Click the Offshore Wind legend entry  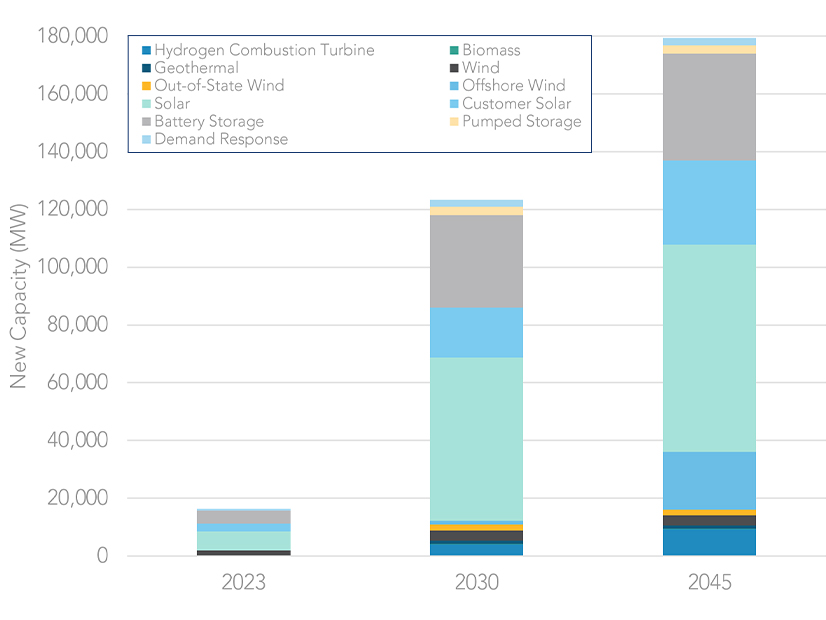[513, 86]
